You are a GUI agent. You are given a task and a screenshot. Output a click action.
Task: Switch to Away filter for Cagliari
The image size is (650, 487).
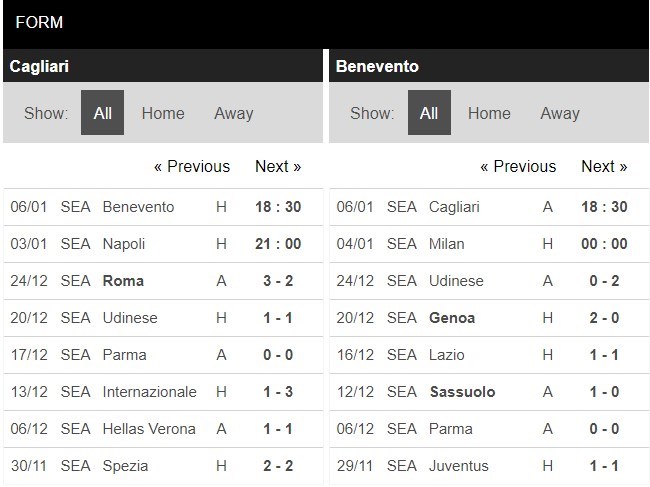click(233, 113)
